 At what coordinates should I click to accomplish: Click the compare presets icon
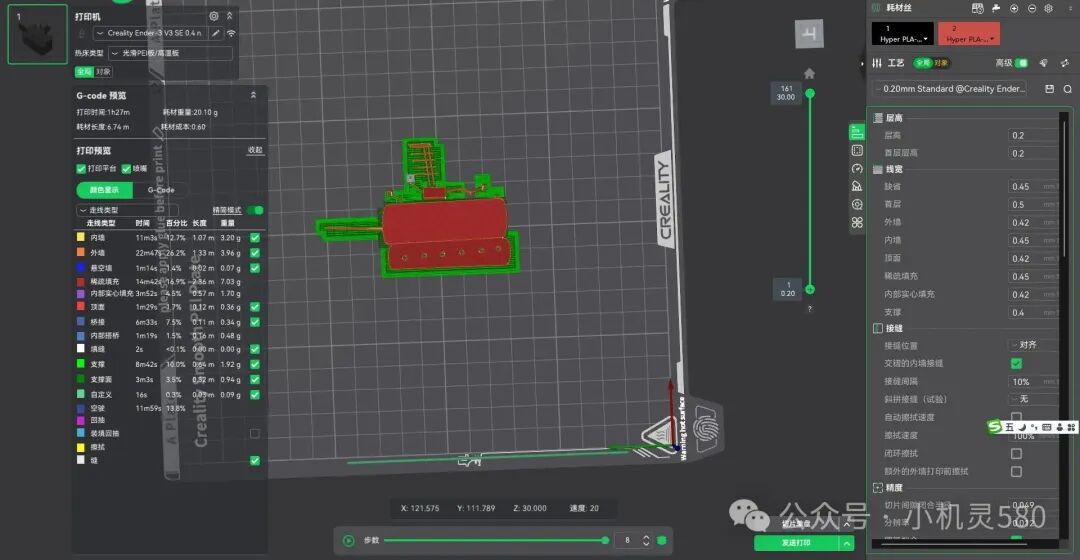point(1064,63)
